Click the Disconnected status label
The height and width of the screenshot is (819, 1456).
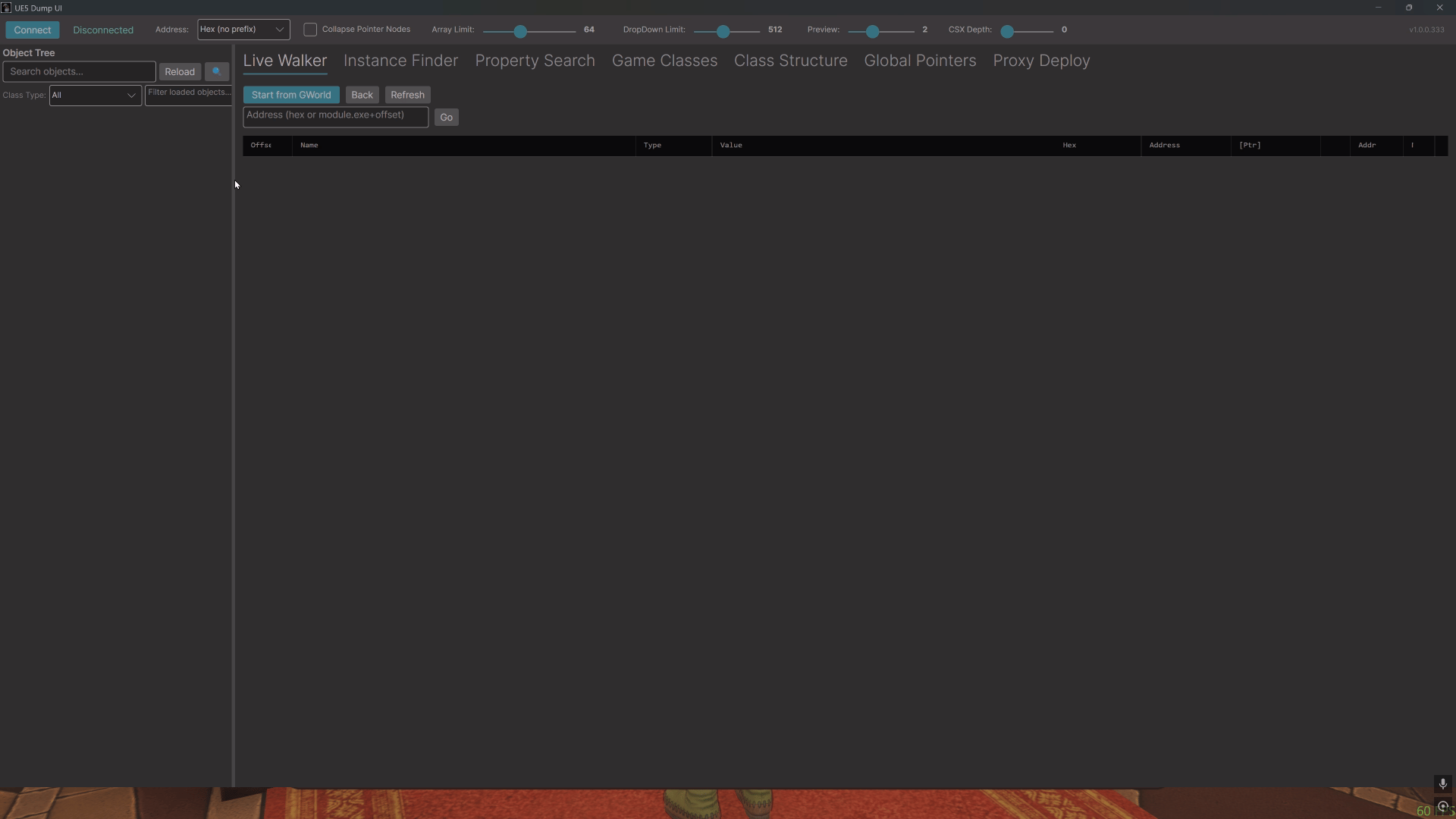point(103,30)
